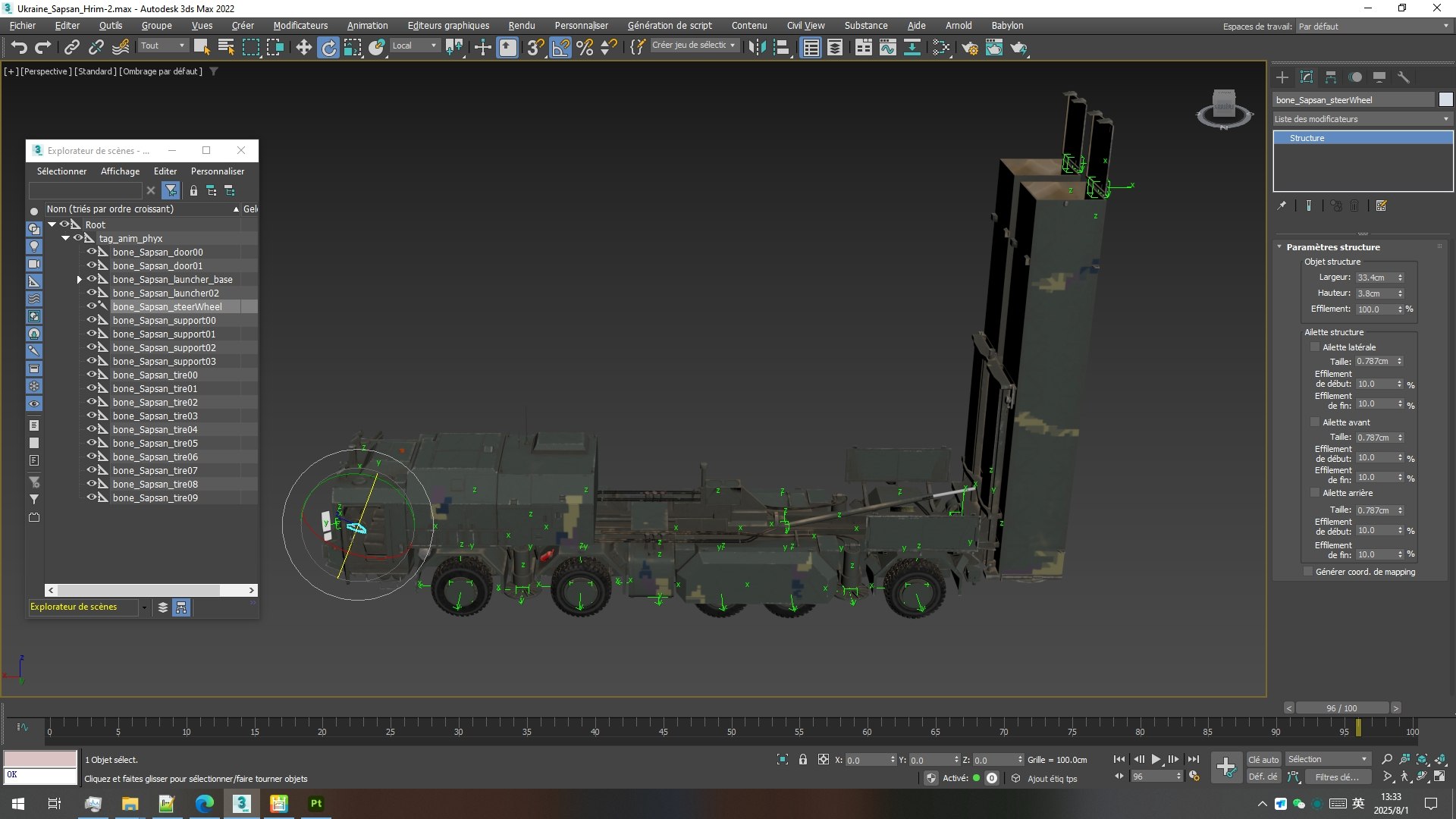Image resolution: width=1456 pixels, height=819 pixels.
Task: Toggle eye icon for bone_Sapsan_tire04
Action: click(x=92, y=429)
